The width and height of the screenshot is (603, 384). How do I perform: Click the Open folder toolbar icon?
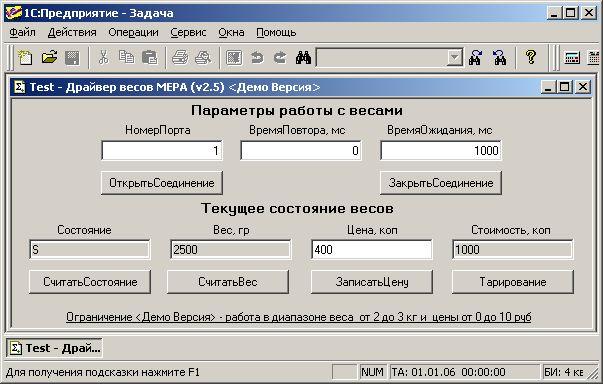[49, 58]
